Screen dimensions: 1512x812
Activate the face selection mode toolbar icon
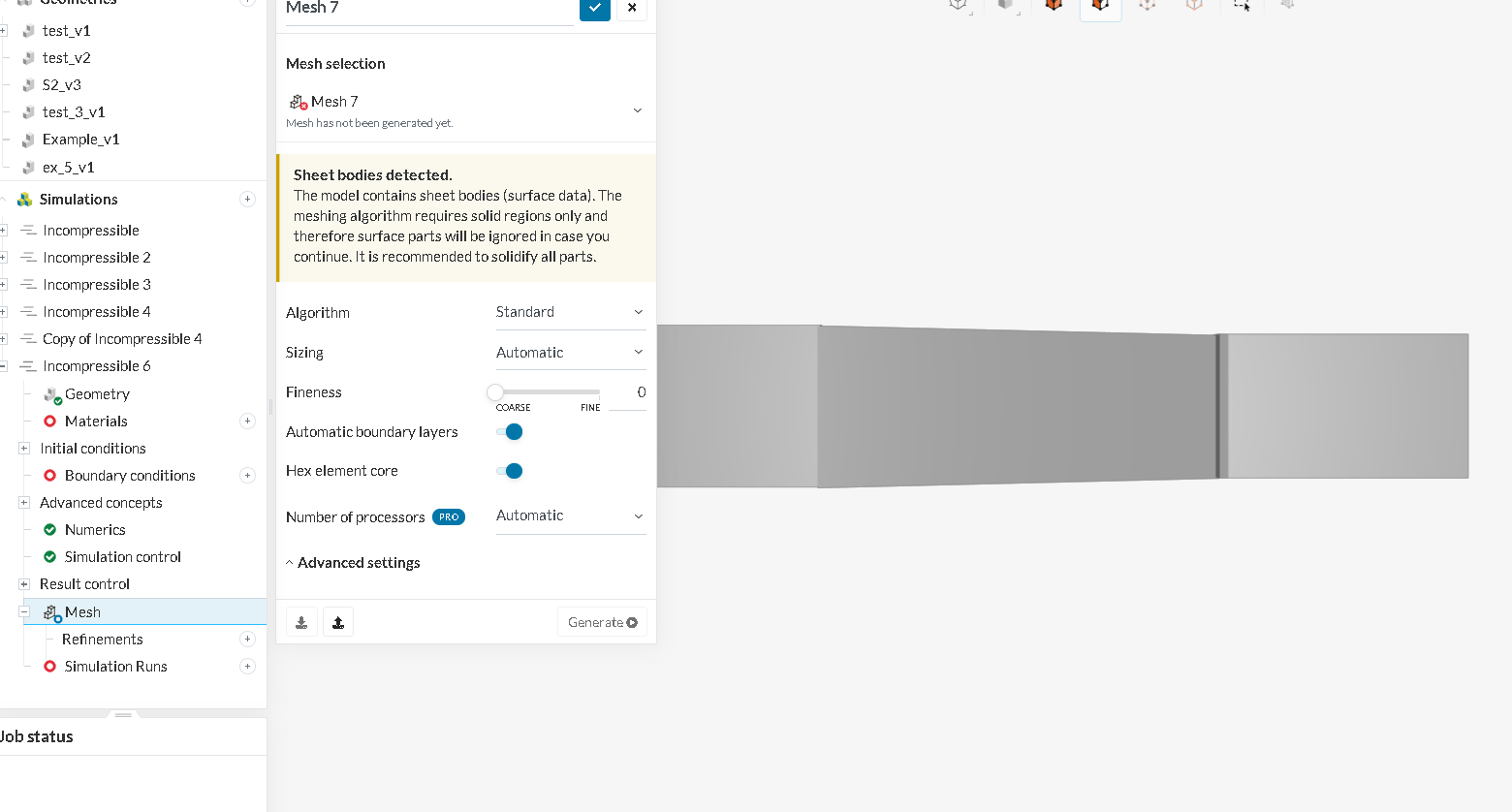(1101, 5)
